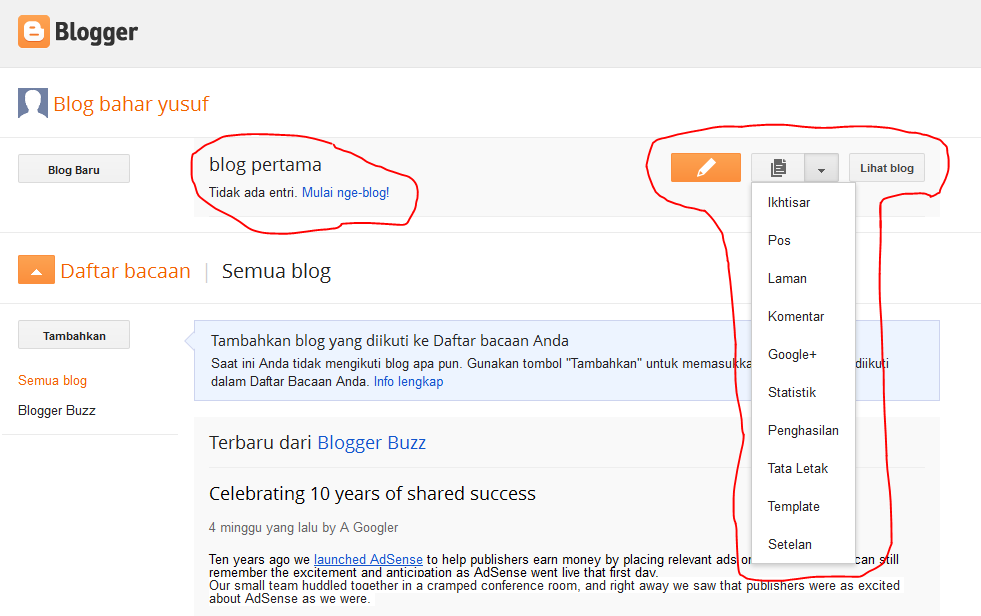Create new post with orange pencil button

tap(706, 168)
